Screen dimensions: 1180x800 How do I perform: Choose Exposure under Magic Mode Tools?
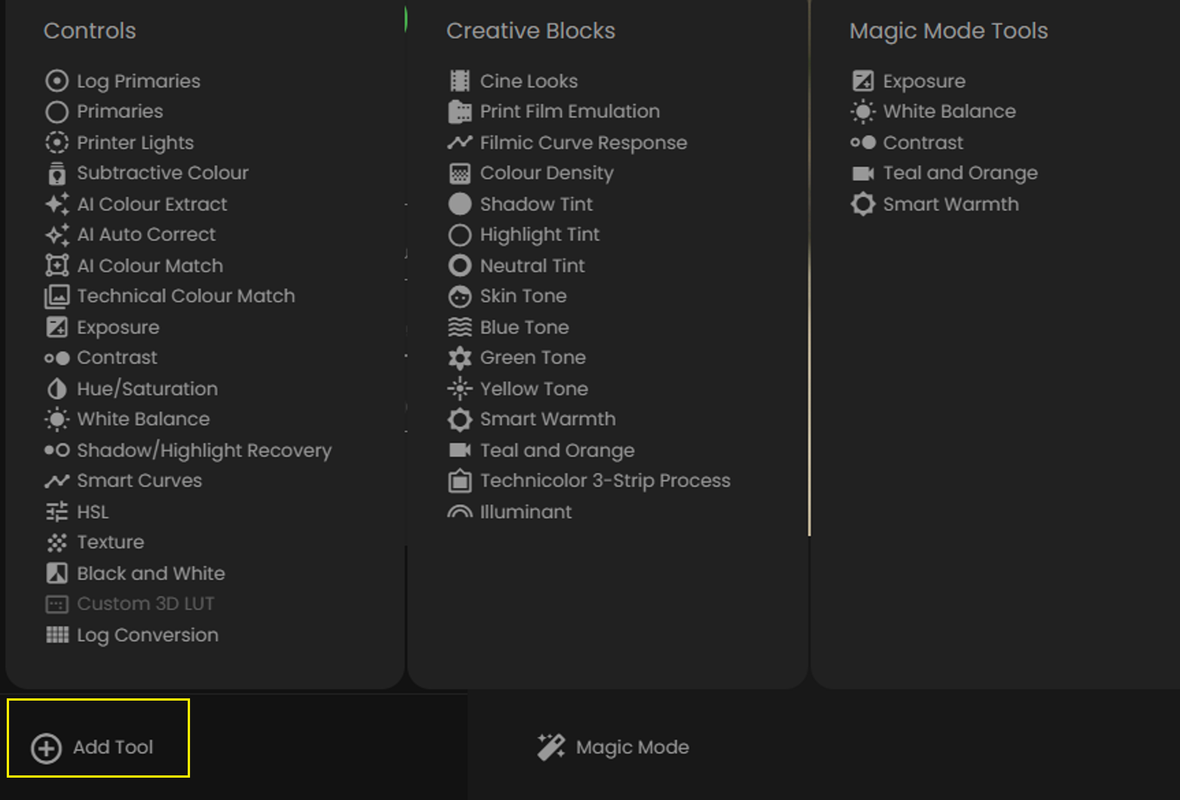(x=908, y=81)
